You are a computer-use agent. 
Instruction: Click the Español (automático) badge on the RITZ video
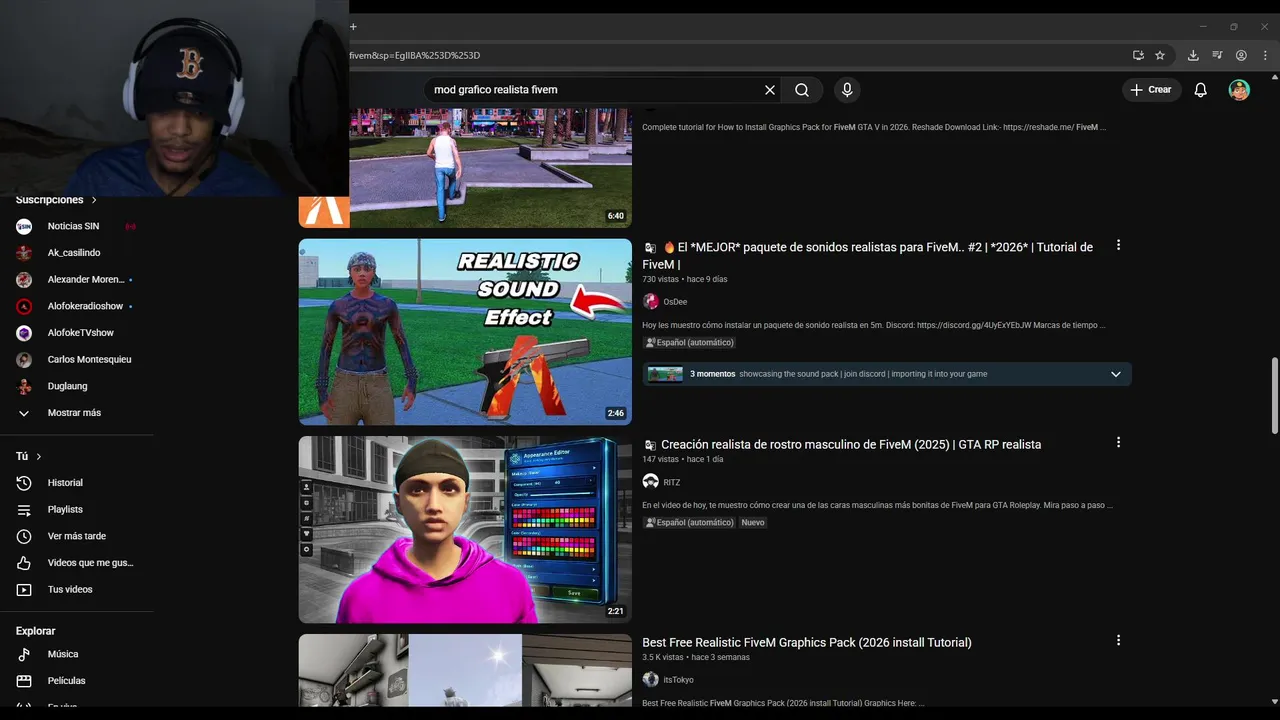pos(689,522)
